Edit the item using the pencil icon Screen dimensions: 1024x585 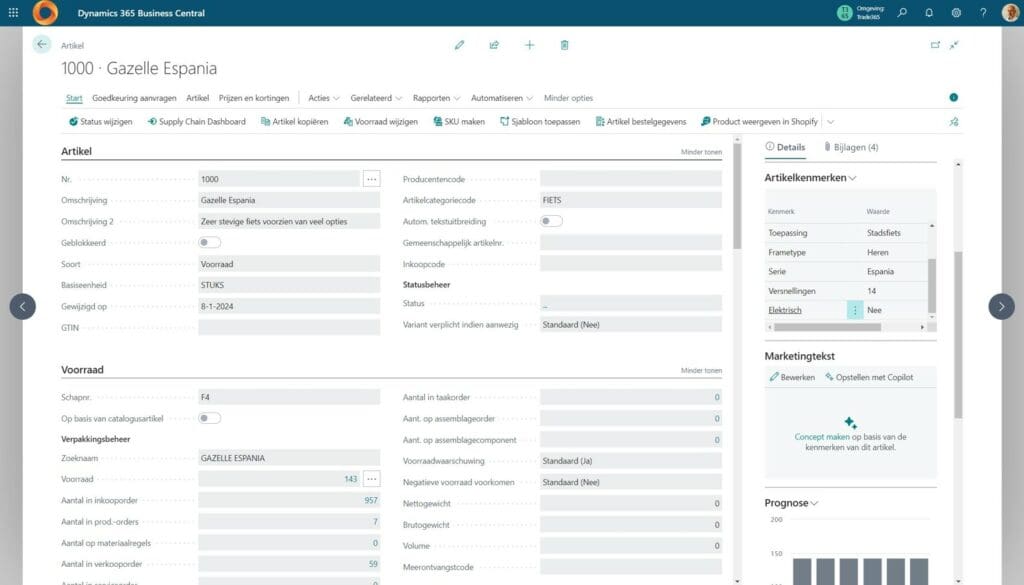[459, 45]
